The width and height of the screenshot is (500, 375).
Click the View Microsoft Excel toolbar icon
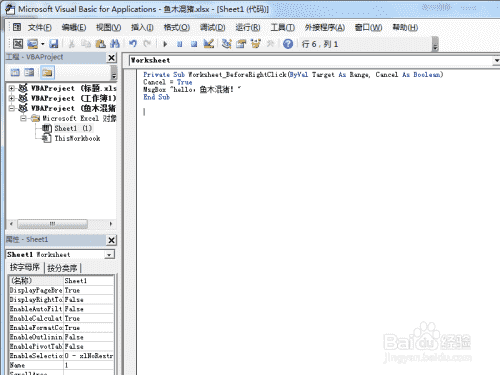pos(18,44)
